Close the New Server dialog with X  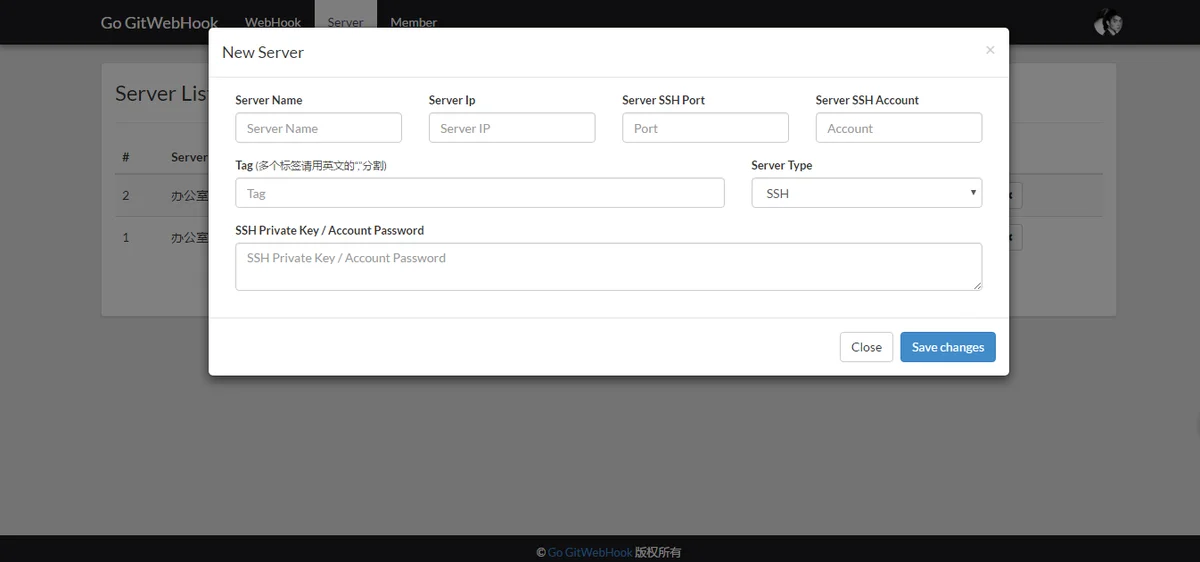click(990, 50)
